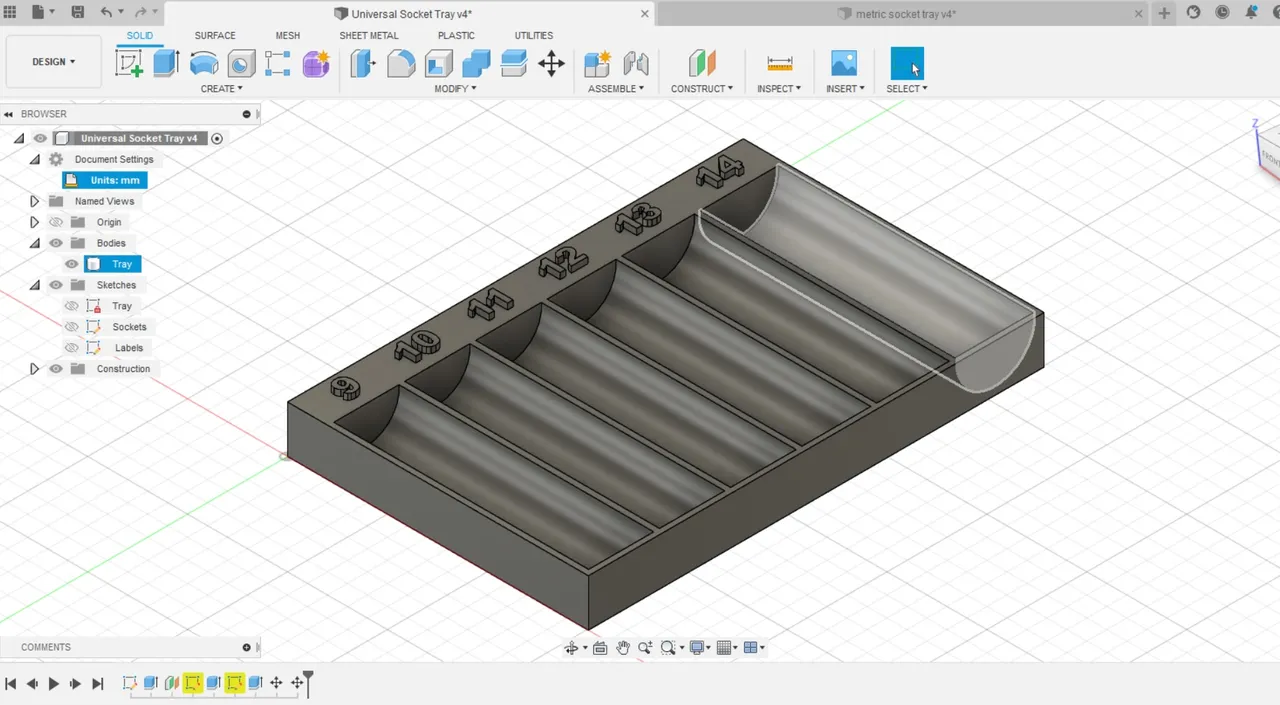The width and height of the screenshot is (1280, 705).
Task: Expand the COMMENTS panel
Action: (x=246, y=647)
